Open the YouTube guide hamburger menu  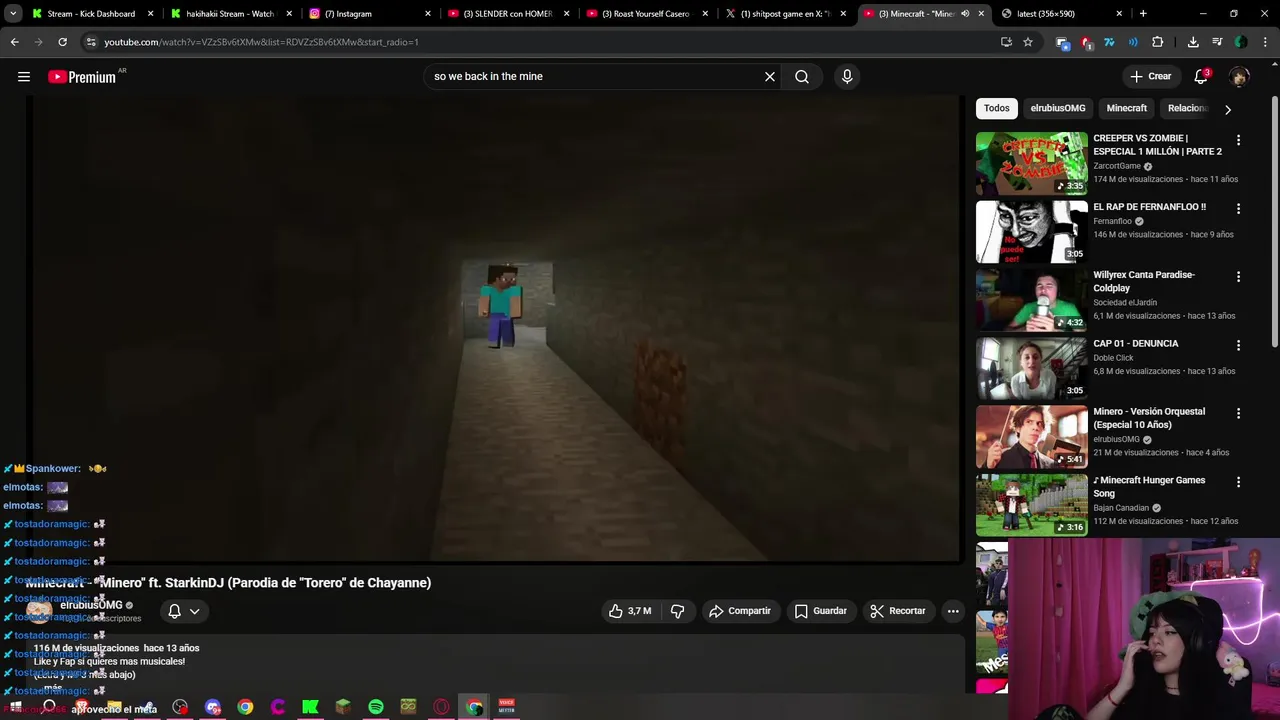[x=24, y=77]
